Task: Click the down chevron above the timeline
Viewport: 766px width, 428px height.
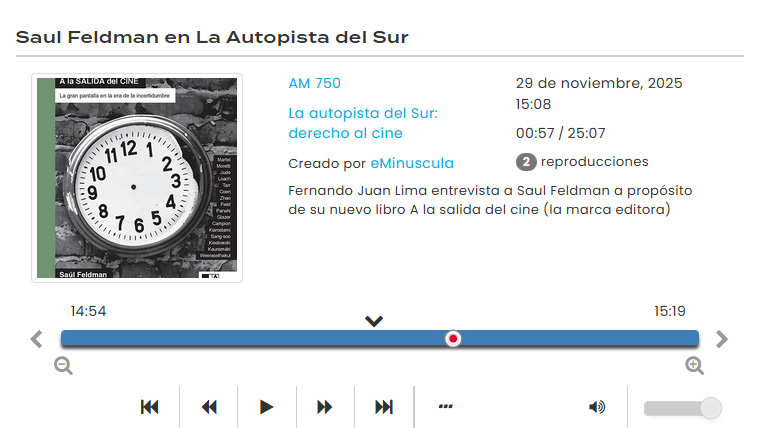Action: tap(374, 321)
